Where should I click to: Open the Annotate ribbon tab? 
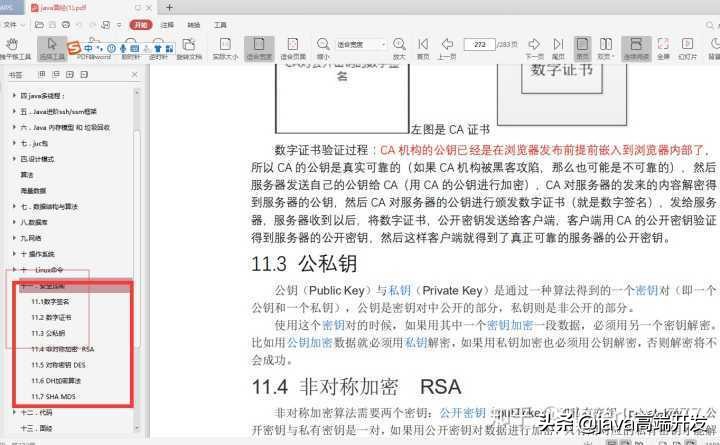[167, 25]
